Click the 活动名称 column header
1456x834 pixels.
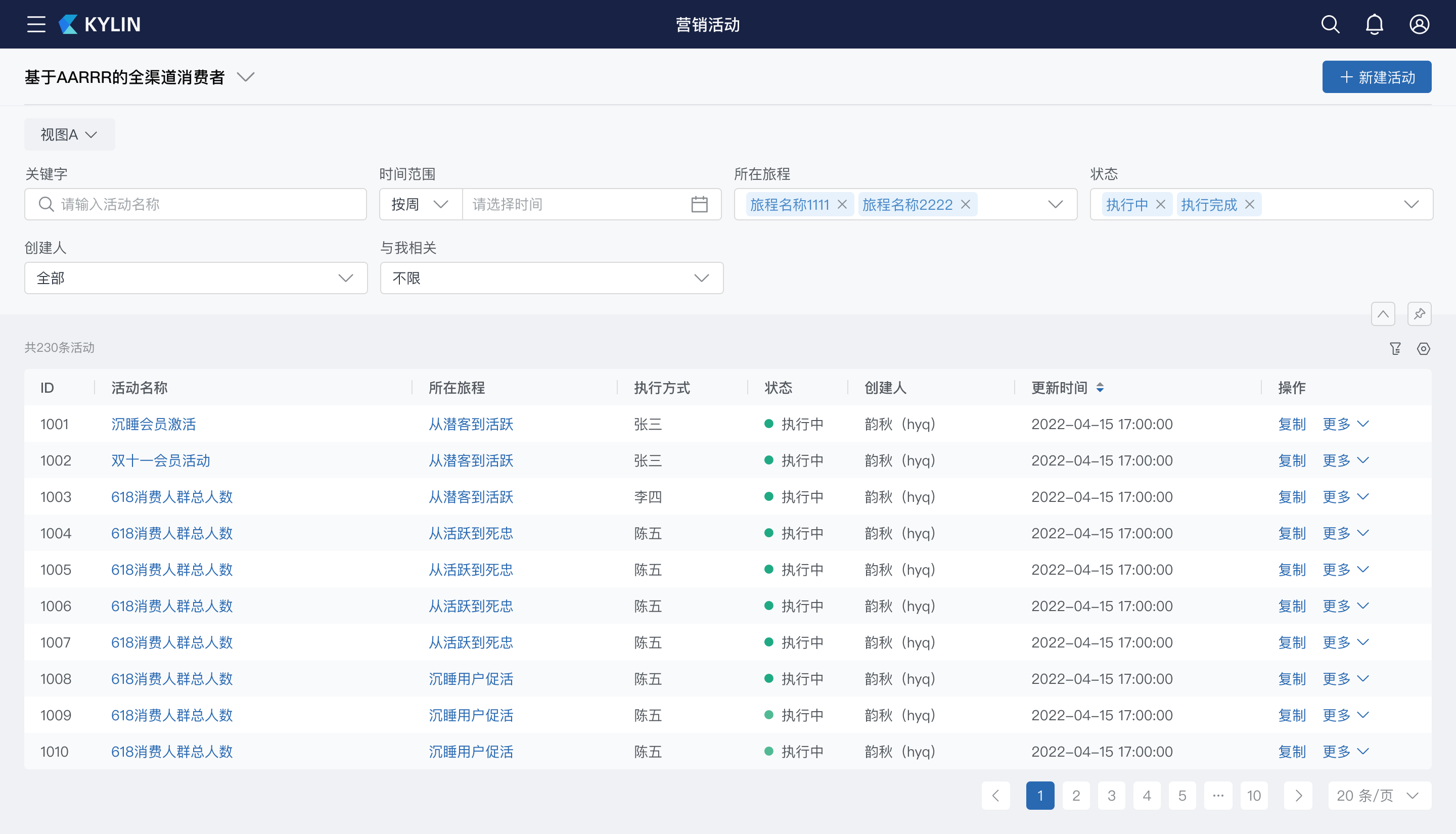click(x=139, y=388)
